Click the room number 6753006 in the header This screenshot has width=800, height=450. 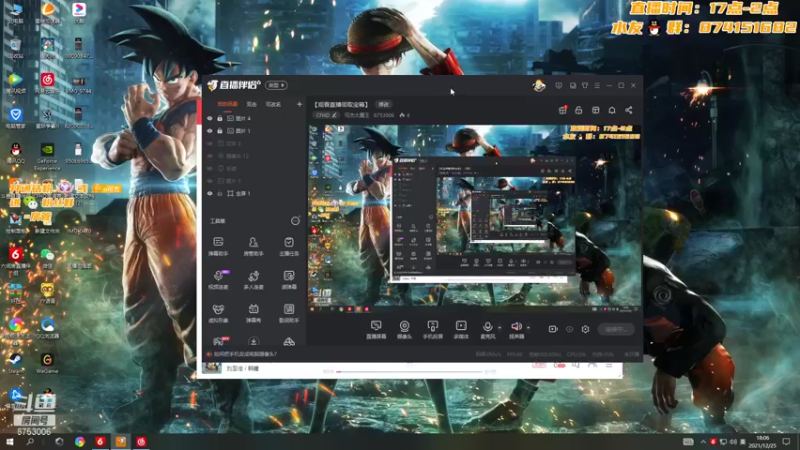(384, 115)
